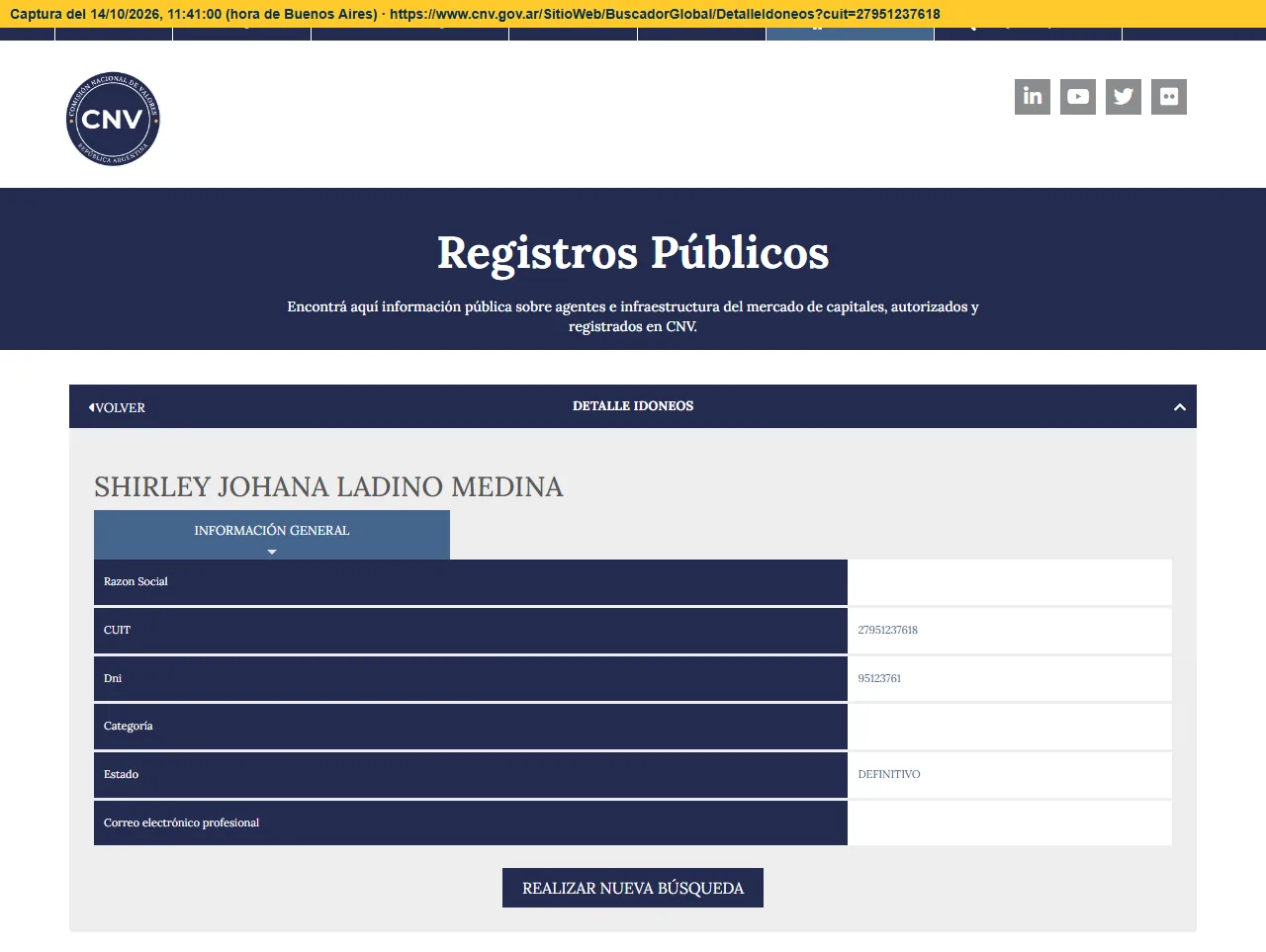Click the Categoría row label

click(128, 726)
